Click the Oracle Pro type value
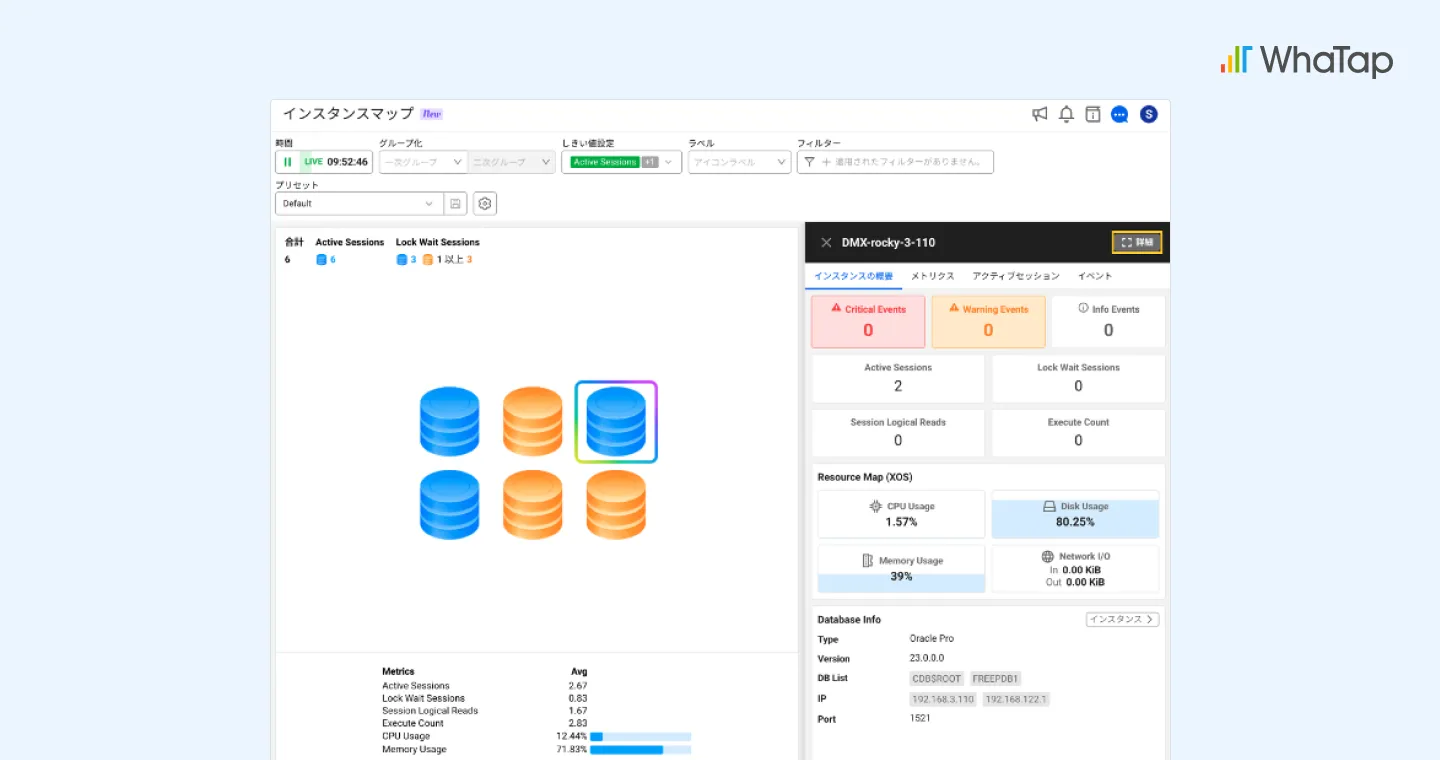Image resolution: width=1440 pixels, height=760 pixels. (x=932, y=639)
